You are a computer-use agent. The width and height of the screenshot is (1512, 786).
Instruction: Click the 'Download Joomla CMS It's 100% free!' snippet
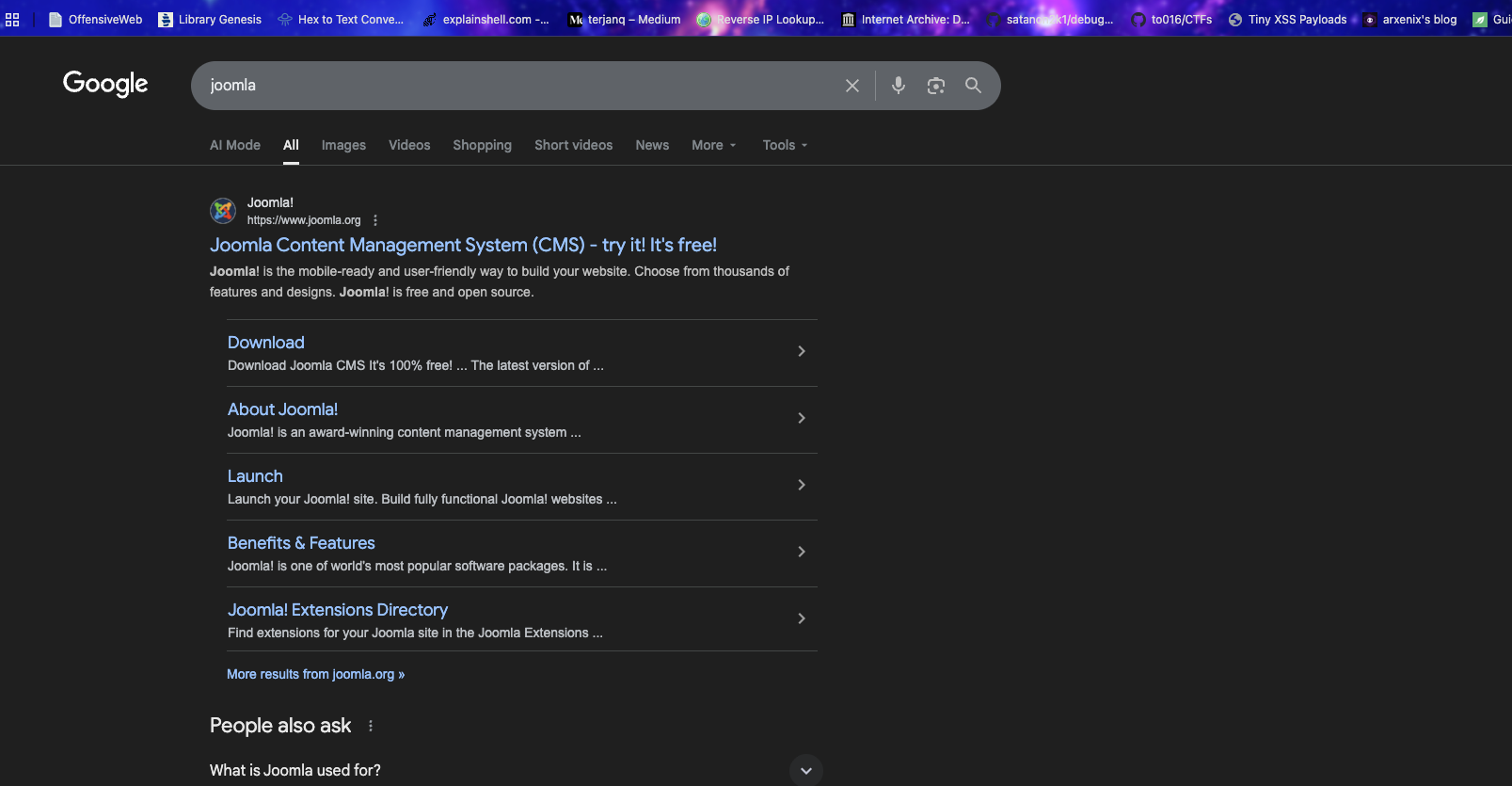tap(416, 365)
